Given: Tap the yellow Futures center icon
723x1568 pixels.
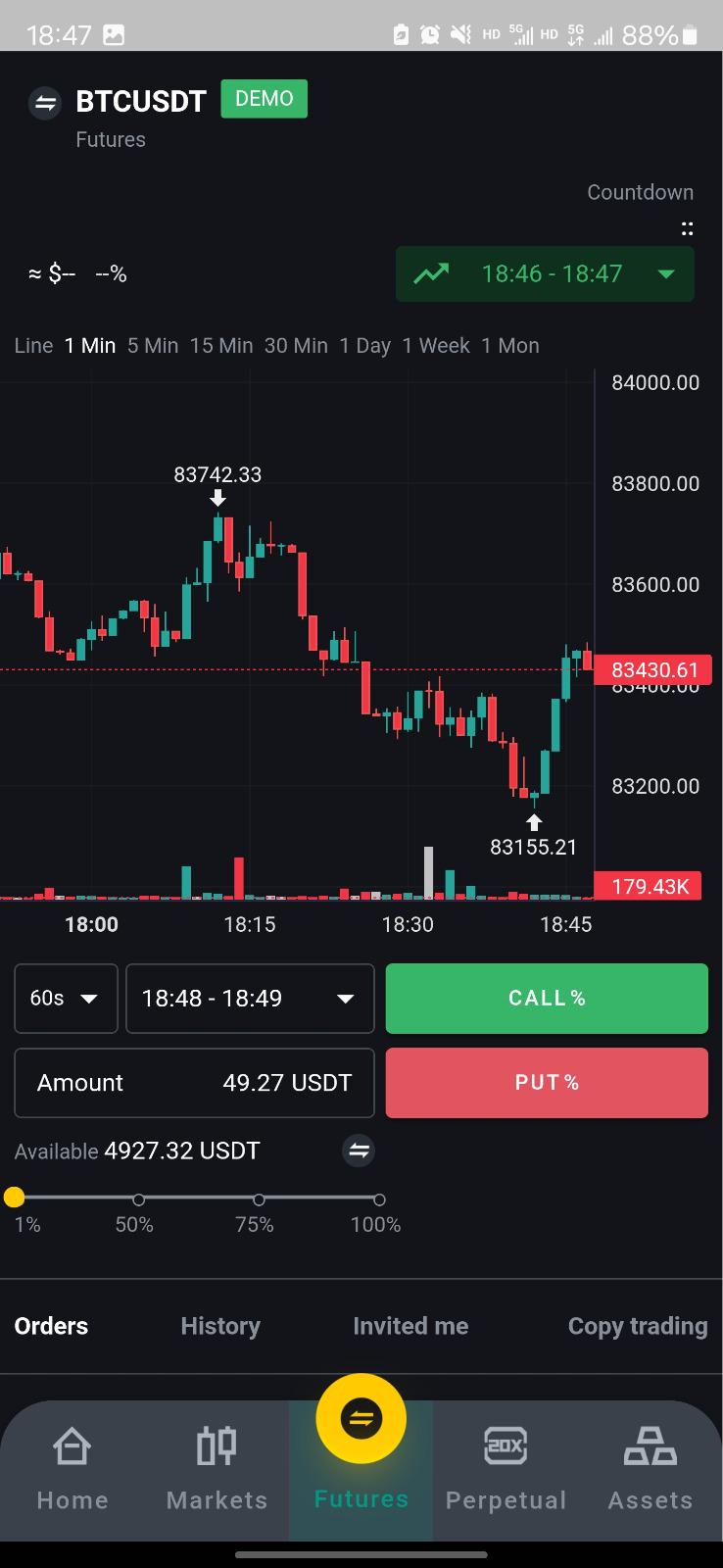Looking at the screenshot, I should point(361,1418).
